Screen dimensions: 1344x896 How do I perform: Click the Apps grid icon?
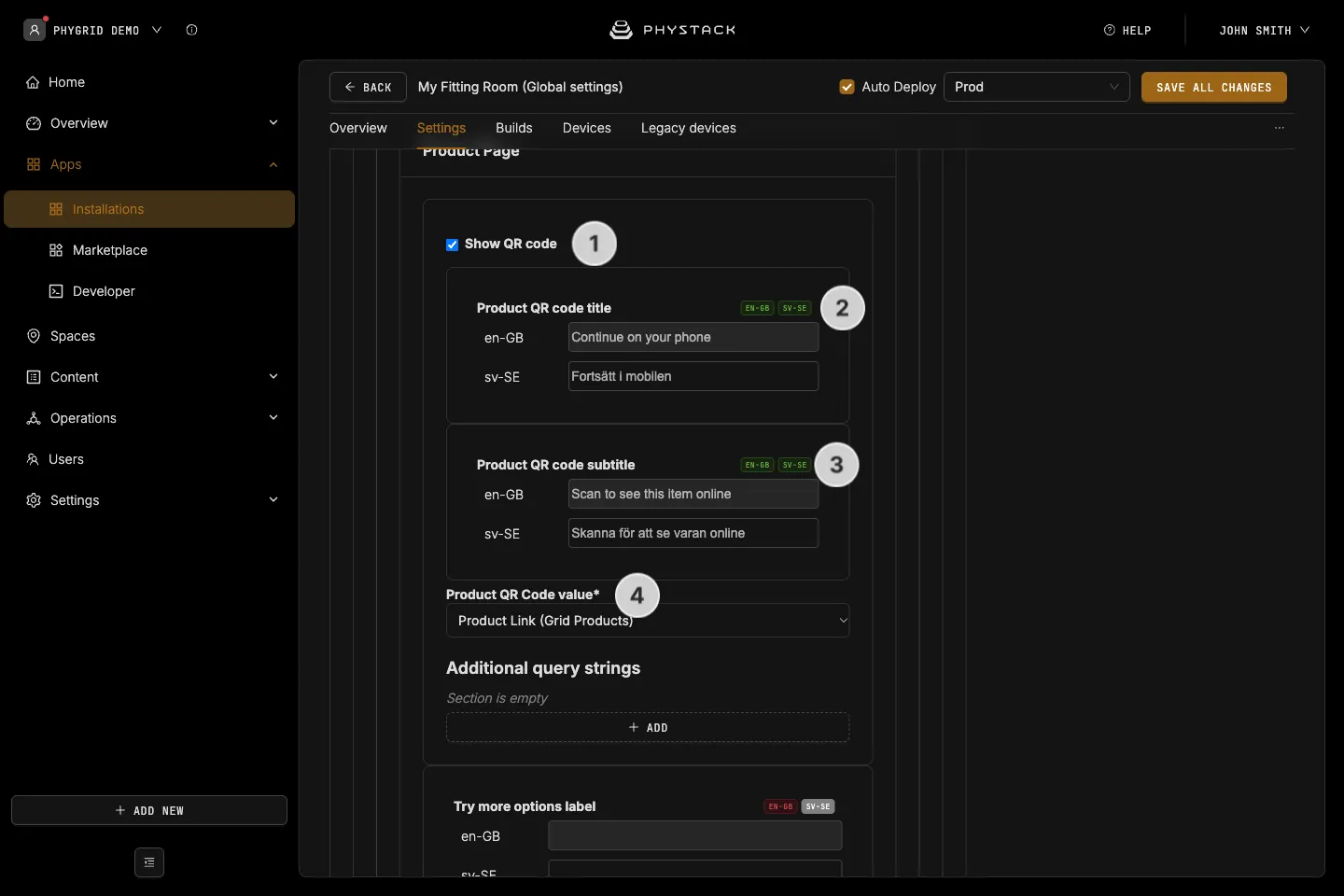click(x=34, y=164)
